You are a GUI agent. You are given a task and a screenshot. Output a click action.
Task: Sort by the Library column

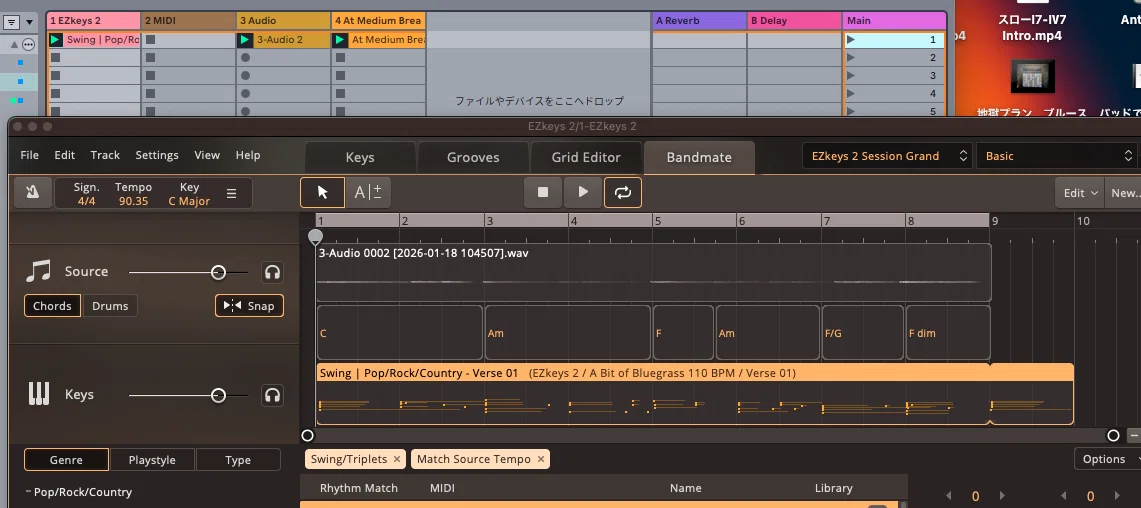(833, 488)
